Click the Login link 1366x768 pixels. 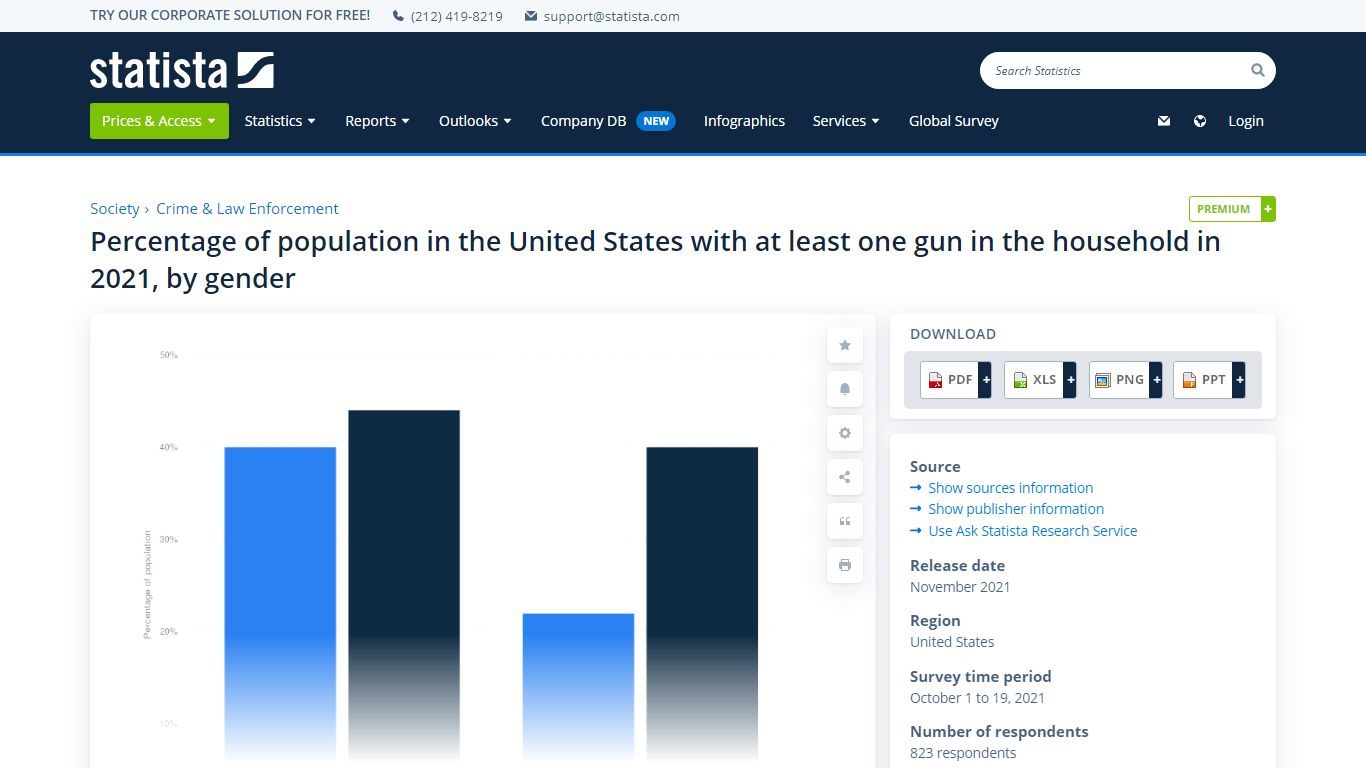(1246, 121)
